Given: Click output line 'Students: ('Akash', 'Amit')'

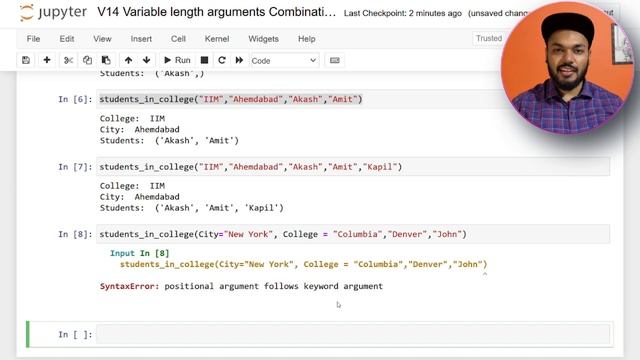Looking at the screenshot, I should tap(169, 140).
